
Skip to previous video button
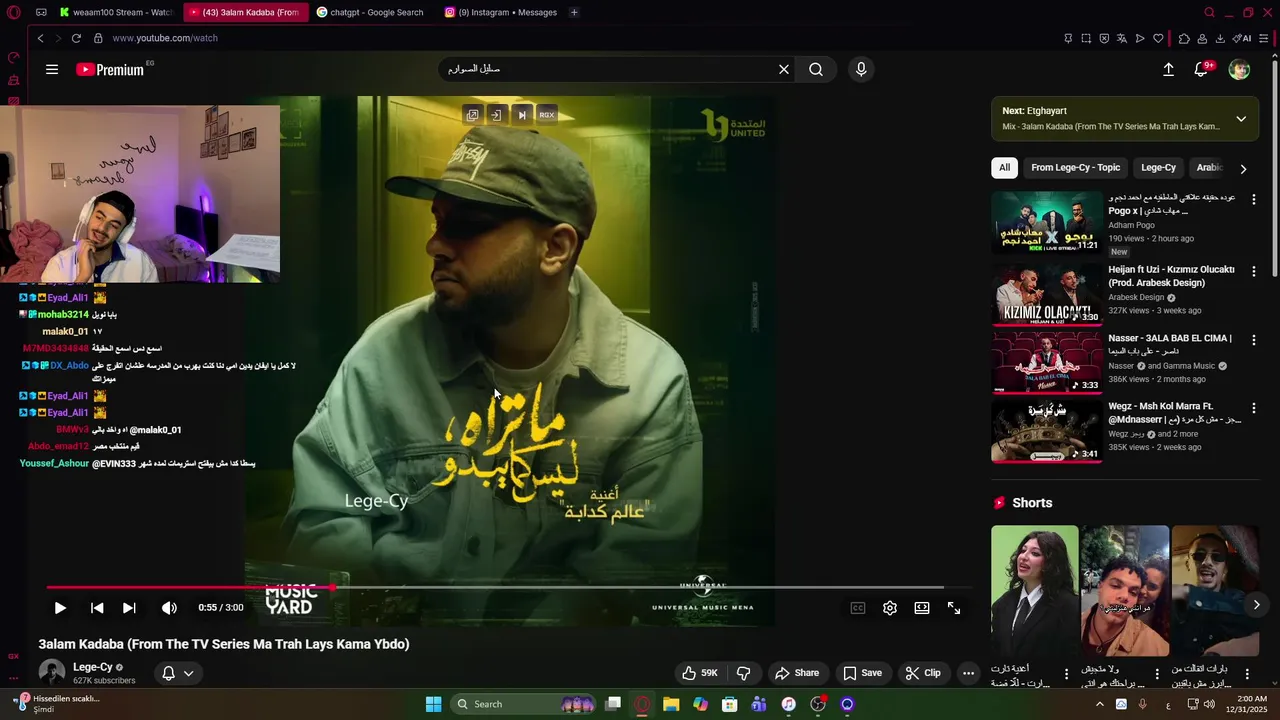click(x=97, y=608)
